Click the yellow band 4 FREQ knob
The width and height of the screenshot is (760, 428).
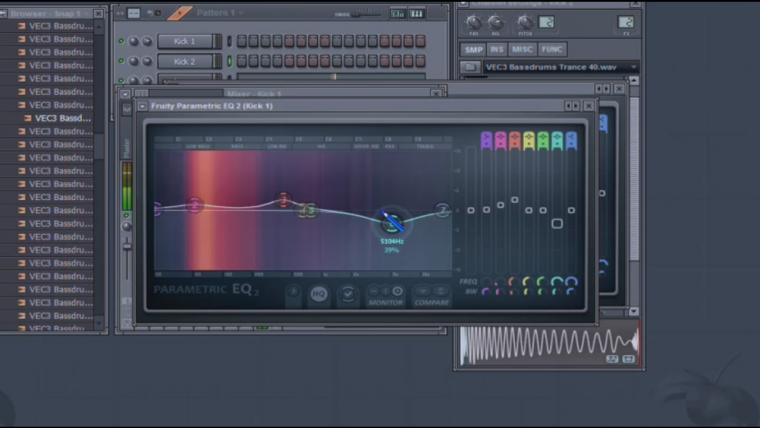pos(527,281)
